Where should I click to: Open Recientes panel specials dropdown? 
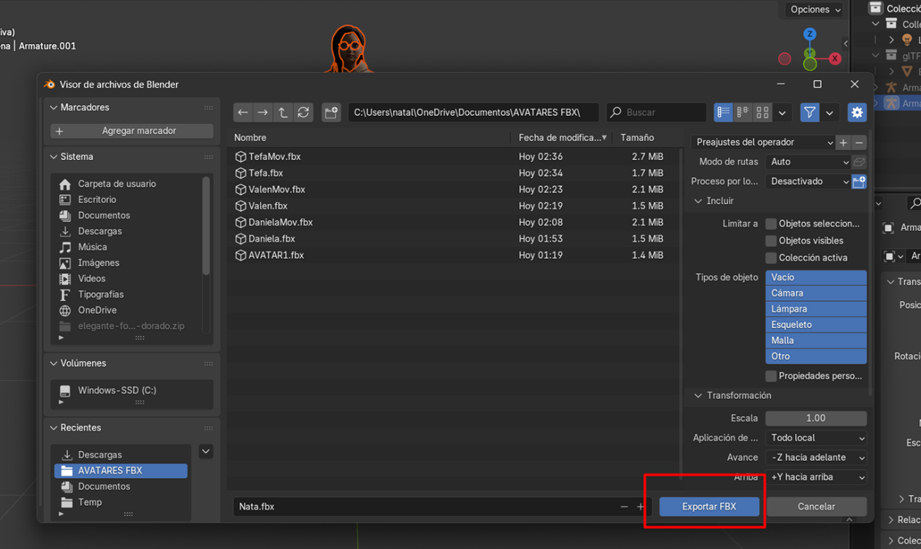[206, 452]
